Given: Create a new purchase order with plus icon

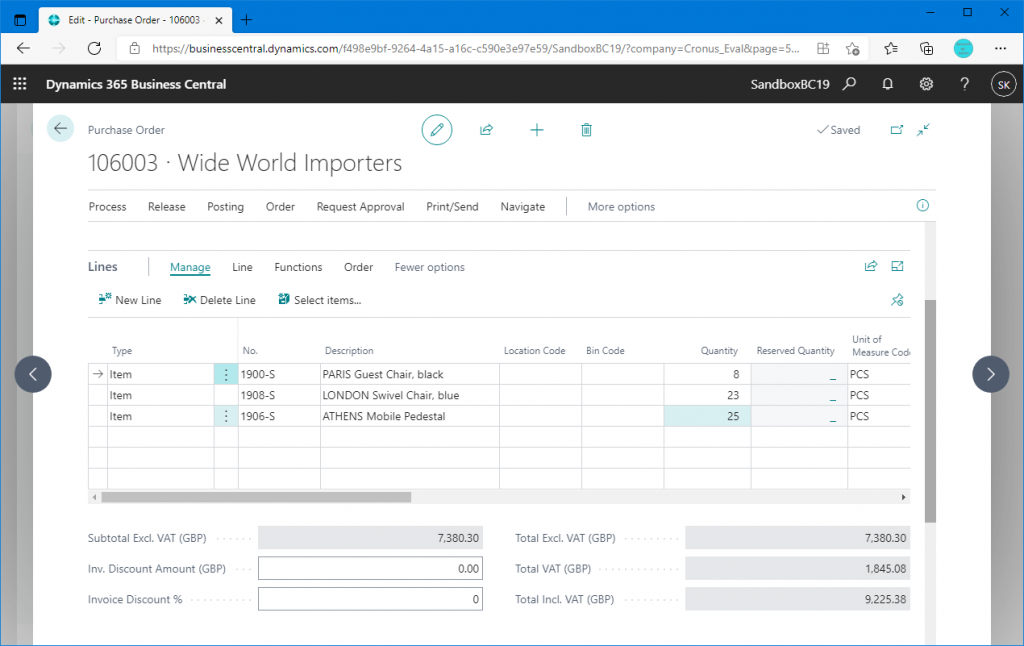Looking at the screenshot, I should pos(537,130).
